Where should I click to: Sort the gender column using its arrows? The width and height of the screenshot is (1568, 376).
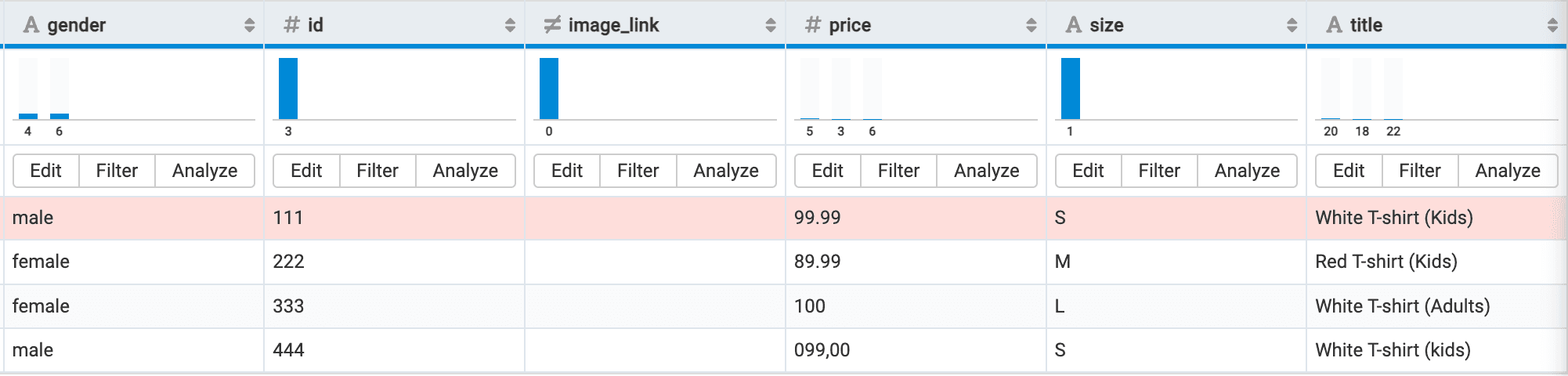tap(249, 25)
